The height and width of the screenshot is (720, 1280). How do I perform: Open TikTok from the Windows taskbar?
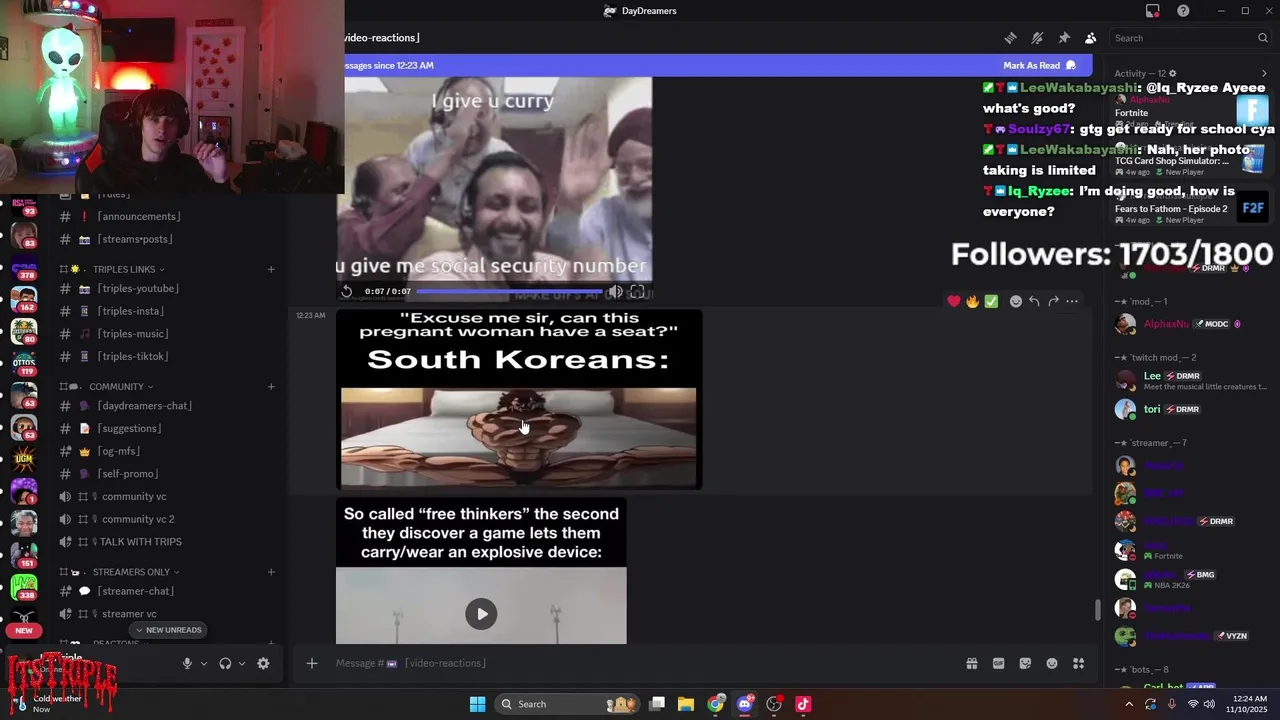click(x=803, y=704)
